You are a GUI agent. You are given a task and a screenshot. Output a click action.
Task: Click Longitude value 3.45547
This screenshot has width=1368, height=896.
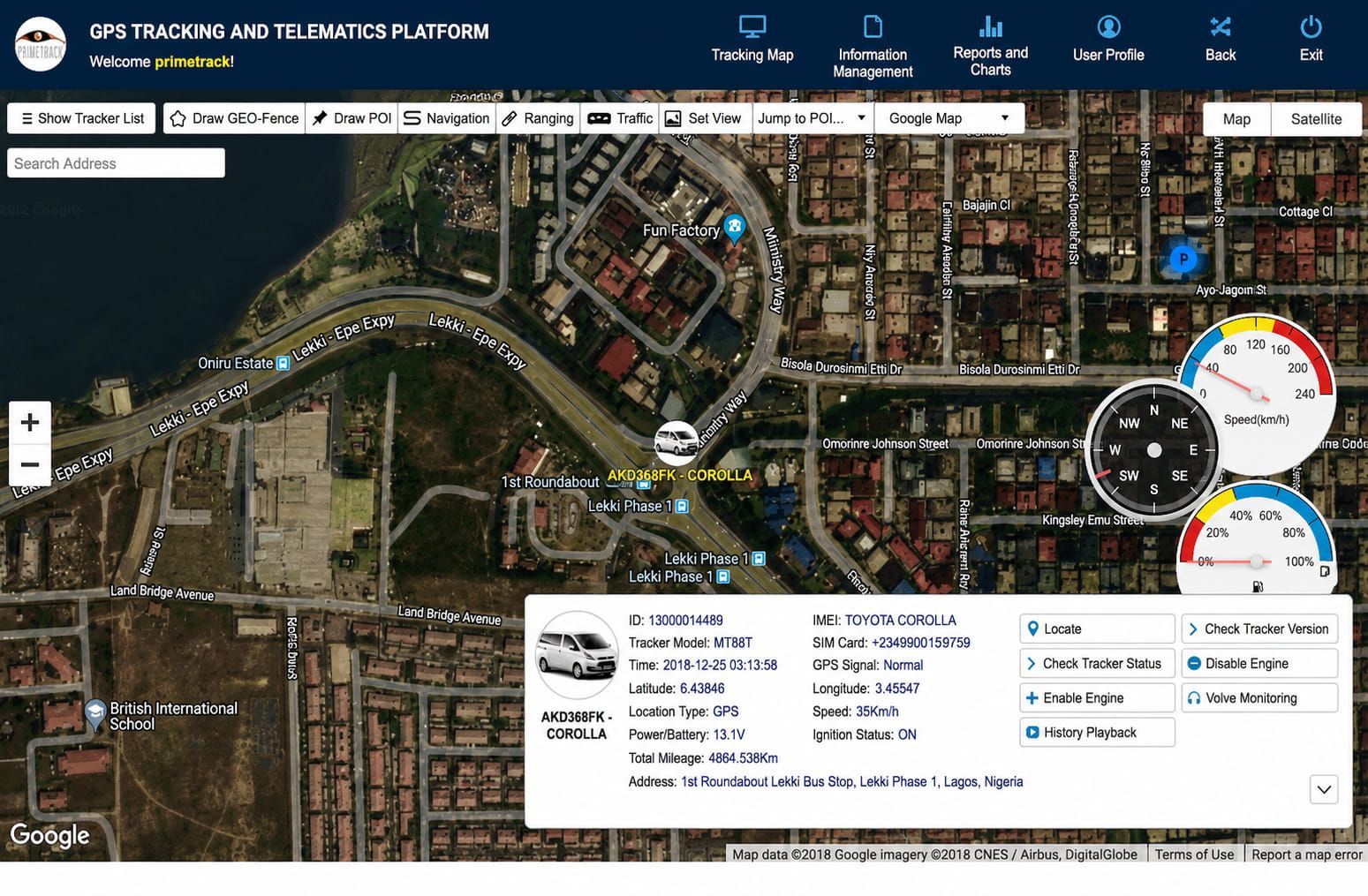pos(897,689)
